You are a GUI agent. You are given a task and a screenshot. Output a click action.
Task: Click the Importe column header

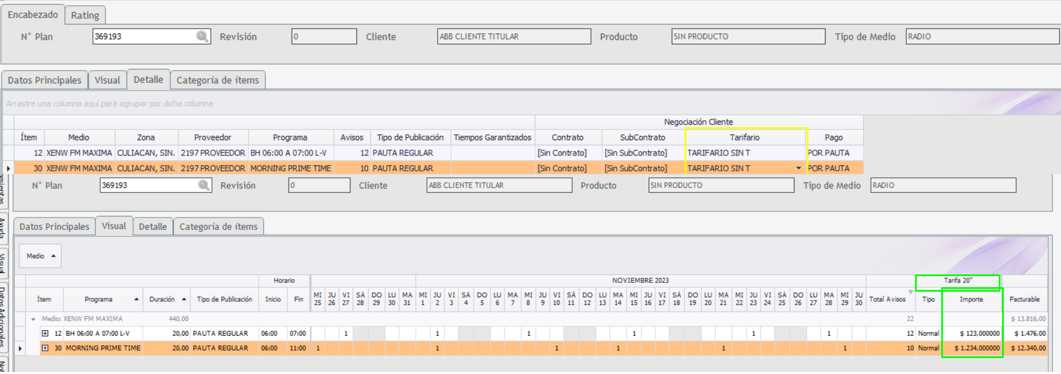tap(971, 299)
